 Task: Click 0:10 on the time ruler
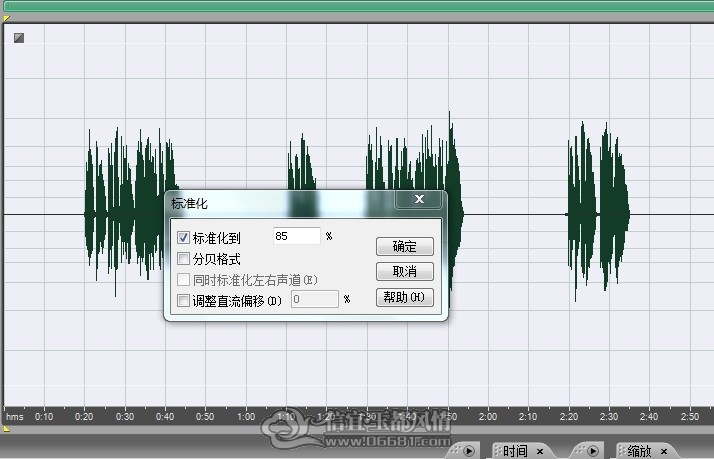pyautogui.click(x=44, y=417)
